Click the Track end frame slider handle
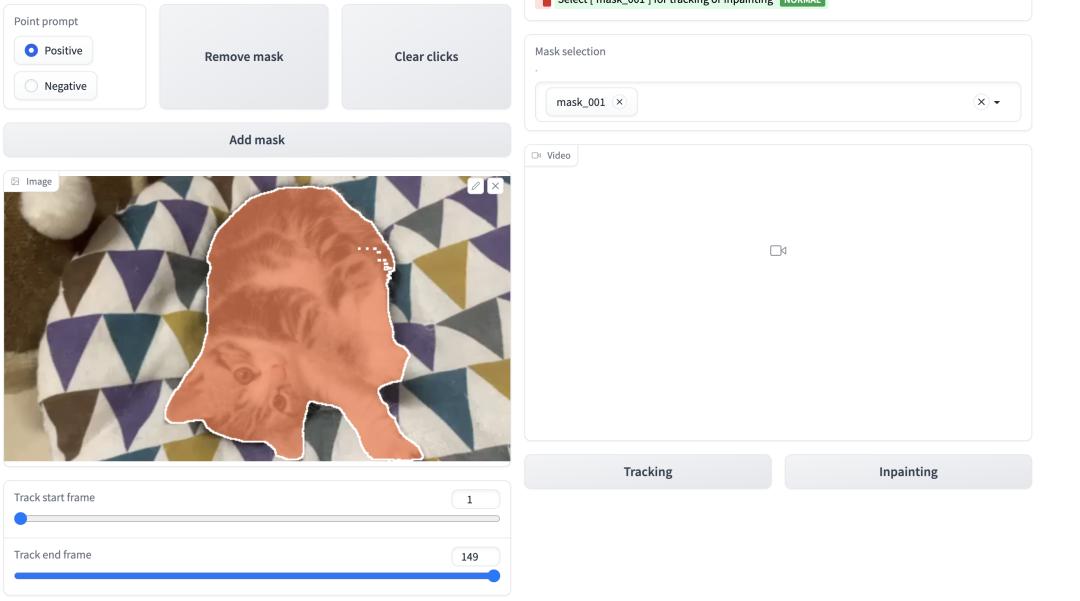Screen dimensions: 1080x601 coord(492,576)
